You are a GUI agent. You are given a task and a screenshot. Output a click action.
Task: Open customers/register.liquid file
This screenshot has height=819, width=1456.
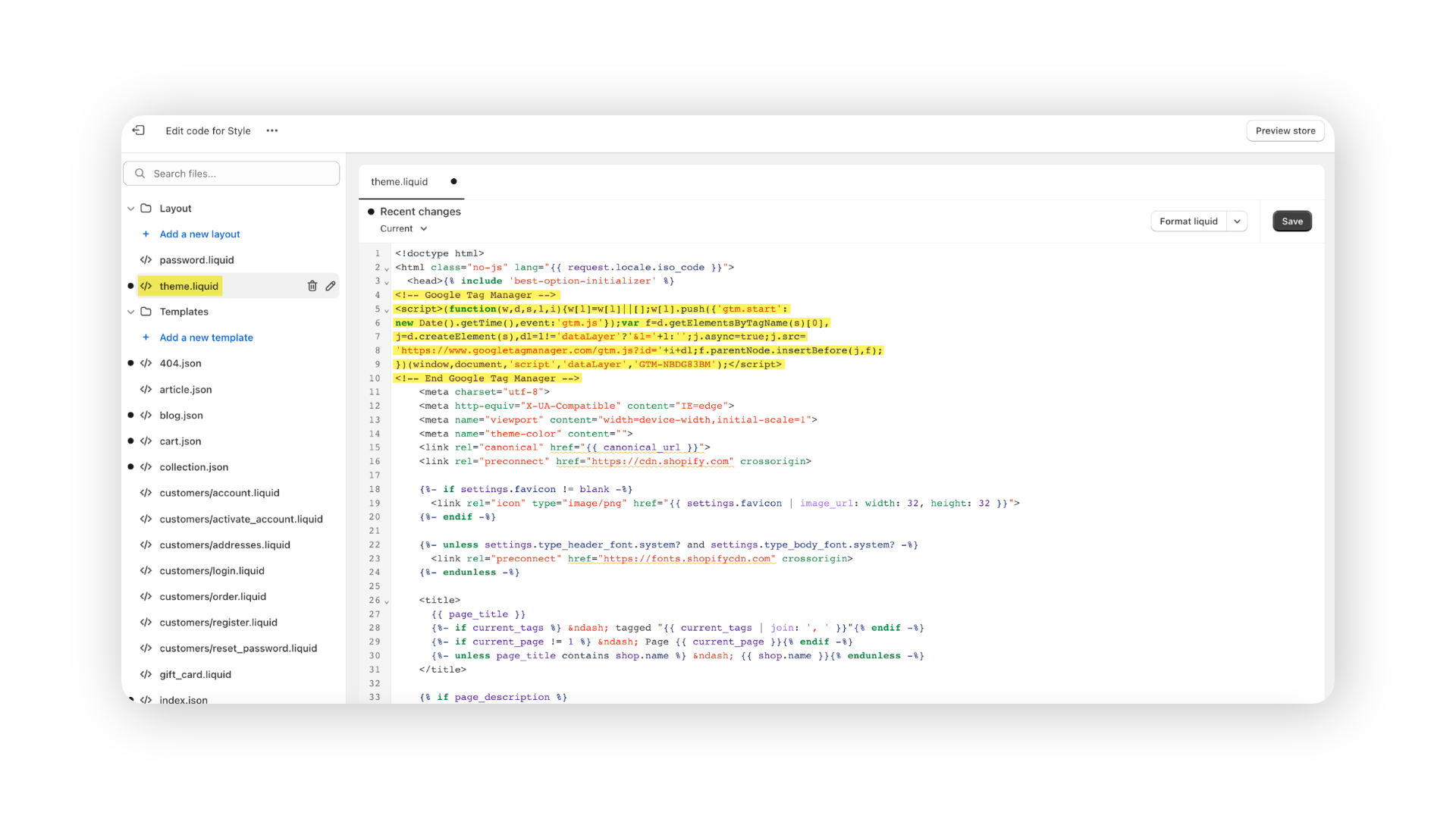tap(218, 623)
